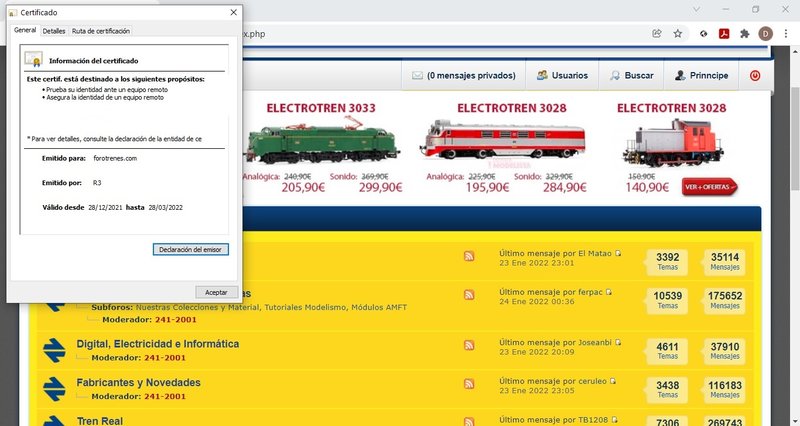The height and width of the screenshot is (426, 800).
Task: Open the Adobe Acrobat extension icon
Action: tap(724, 34)
